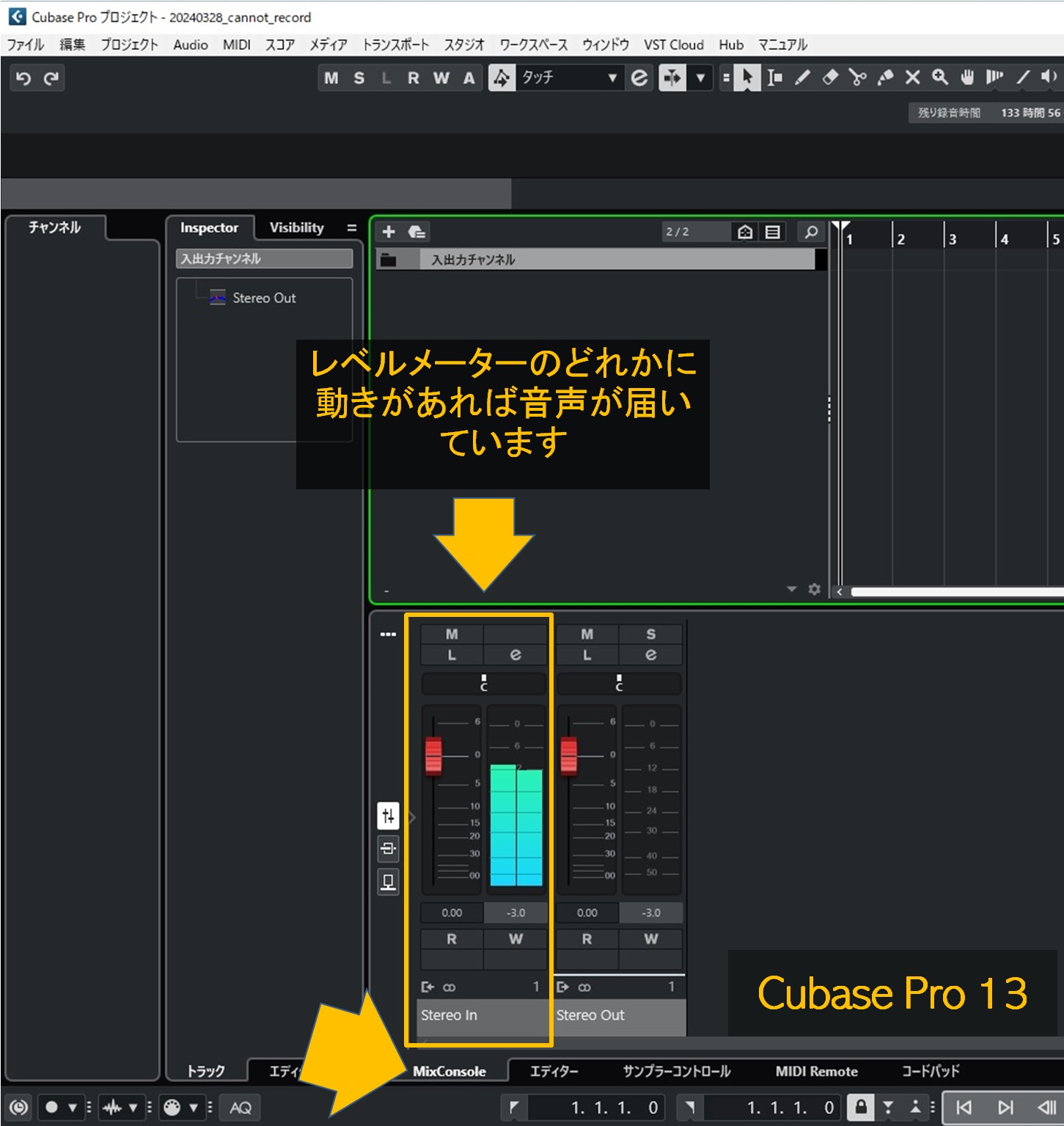Screen dimensions: 1064x1126
Task: Open the Channel Settings e icon in toolbar
Action: 639,78
